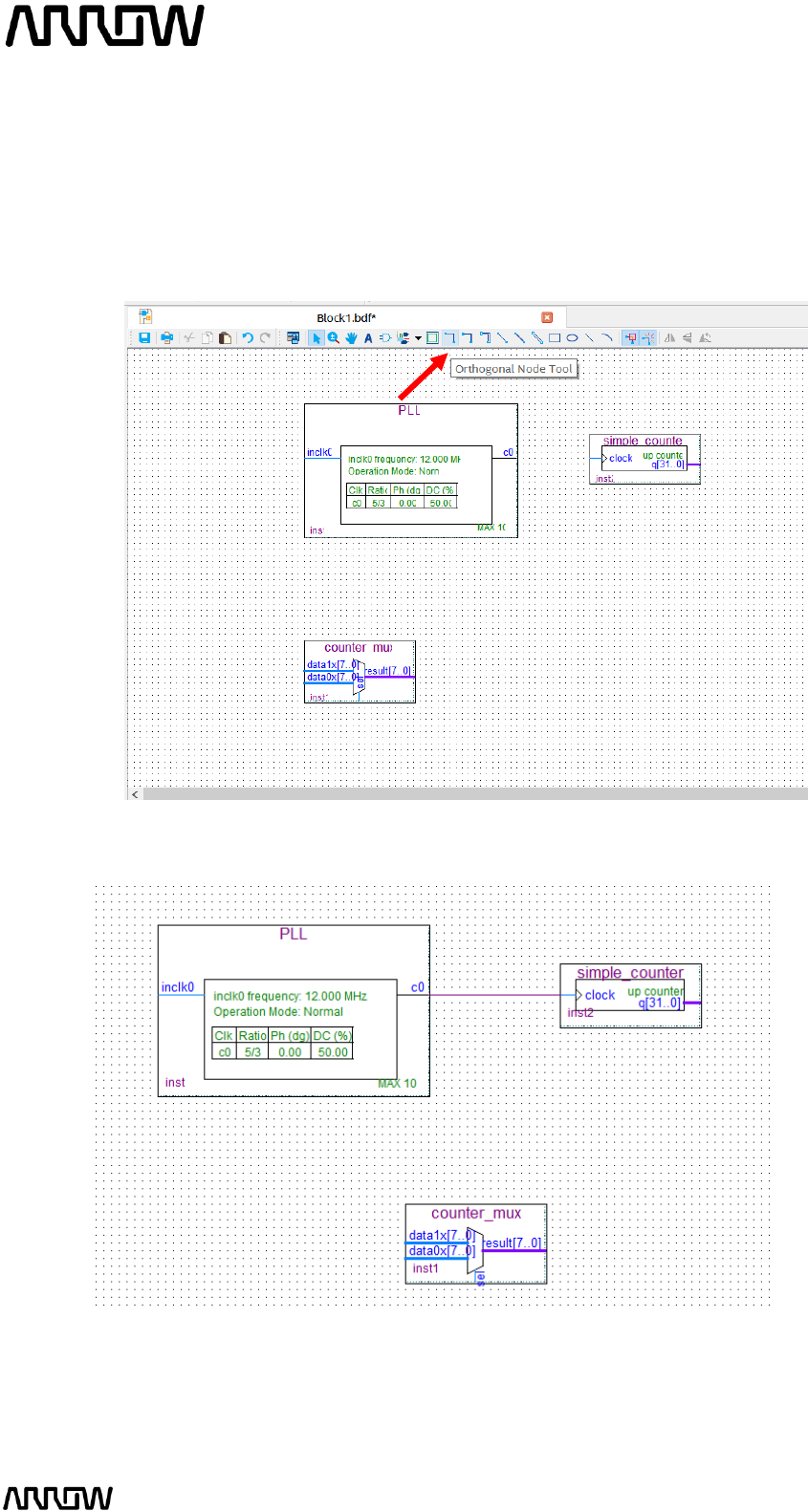Close the Block1.bdf* tab
The height and width of the screenshot is (1512, 808).
(x=547, y=317)
